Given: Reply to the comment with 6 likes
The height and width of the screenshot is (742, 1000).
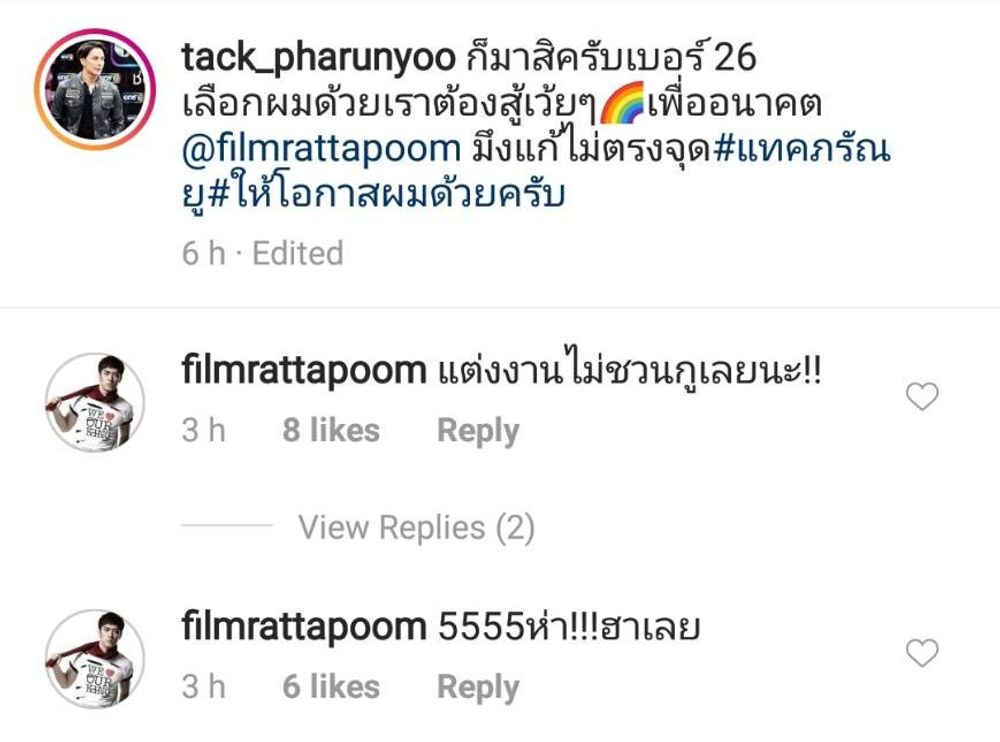Looking at the screenshot, I should (478, 687).
